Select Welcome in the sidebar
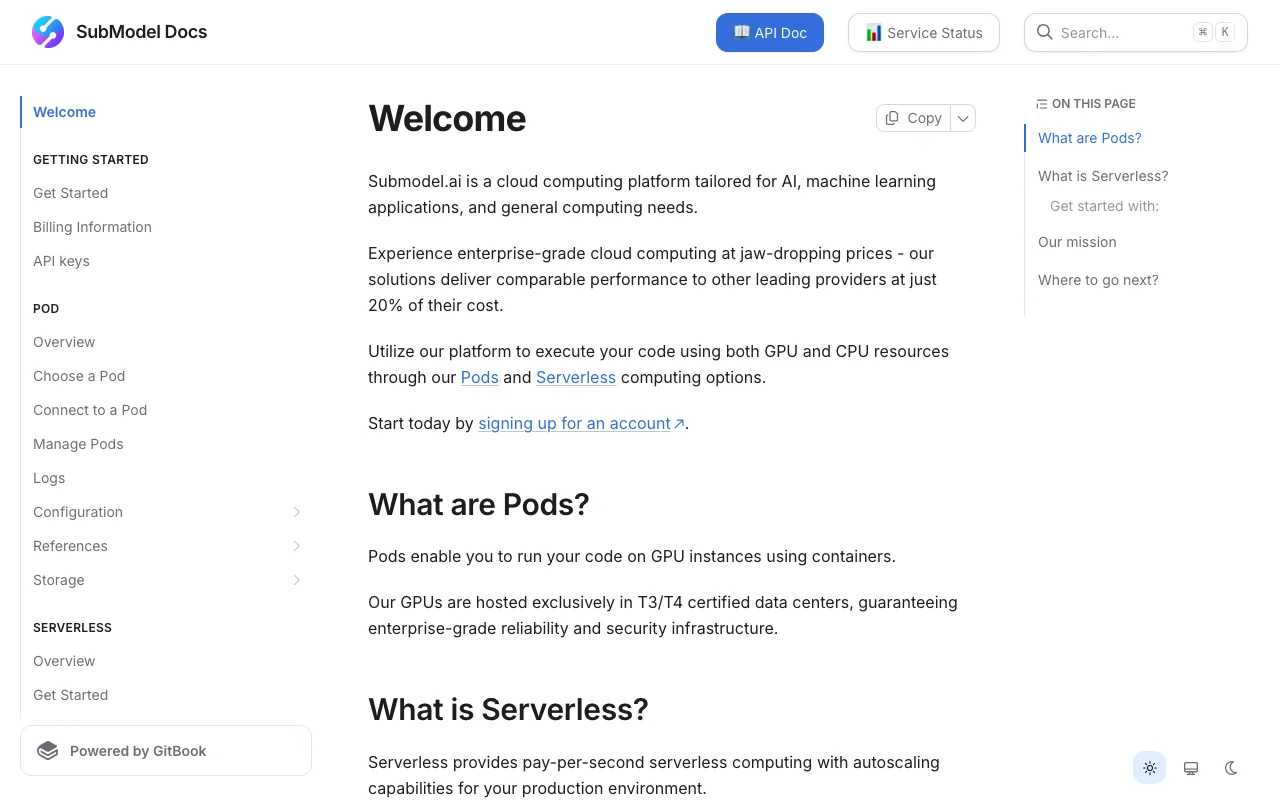Image resolution: width=1280 pixels, height=800 pixels. coord(64,112)
